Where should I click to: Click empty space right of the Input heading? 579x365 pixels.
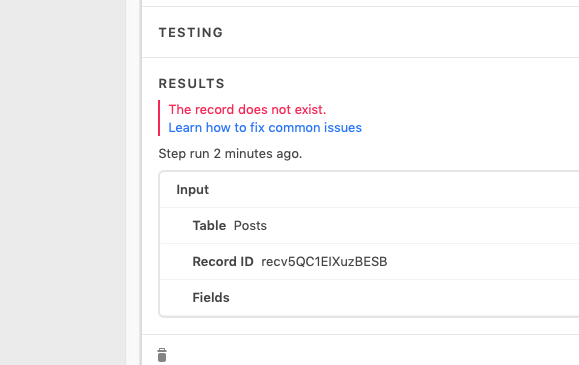pos(393,190)
